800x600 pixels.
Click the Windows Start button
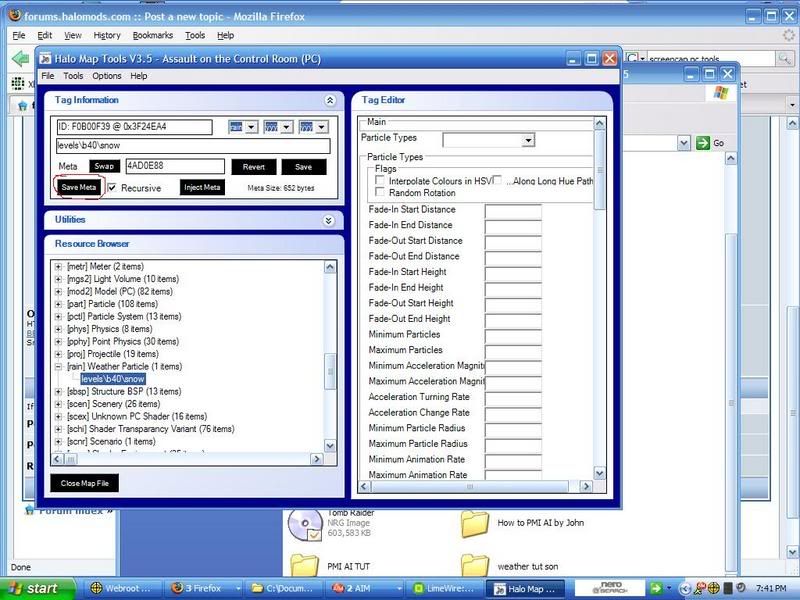pyautogui.click(x=37, y=588)
